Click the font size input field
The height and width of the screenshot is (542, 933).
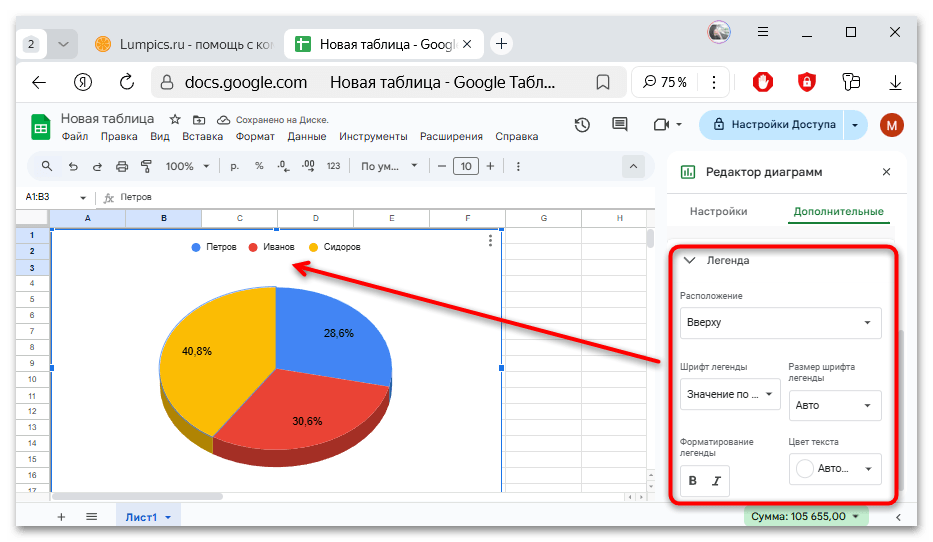click(x=465, y=166)
